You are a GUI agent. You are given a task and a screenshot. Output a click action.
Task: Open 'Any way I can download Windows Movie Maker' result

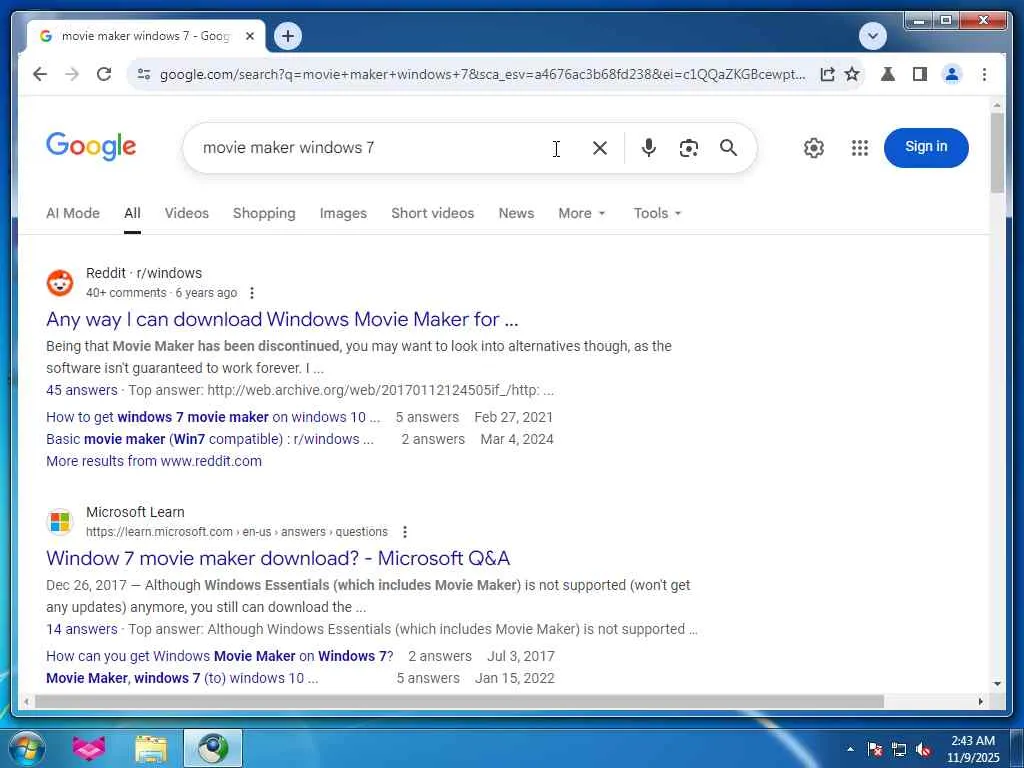click(x=282, y=319)
